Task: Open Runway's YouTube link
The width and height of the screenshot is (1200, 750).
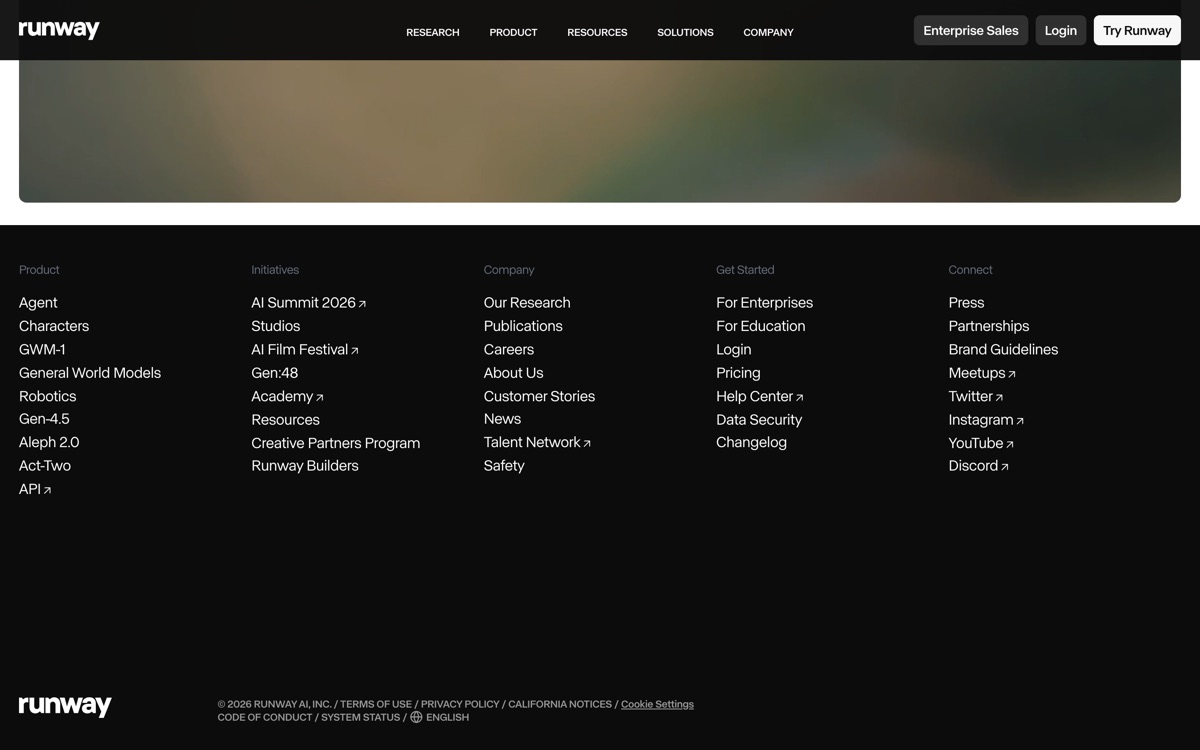Action: coord(981,442)
